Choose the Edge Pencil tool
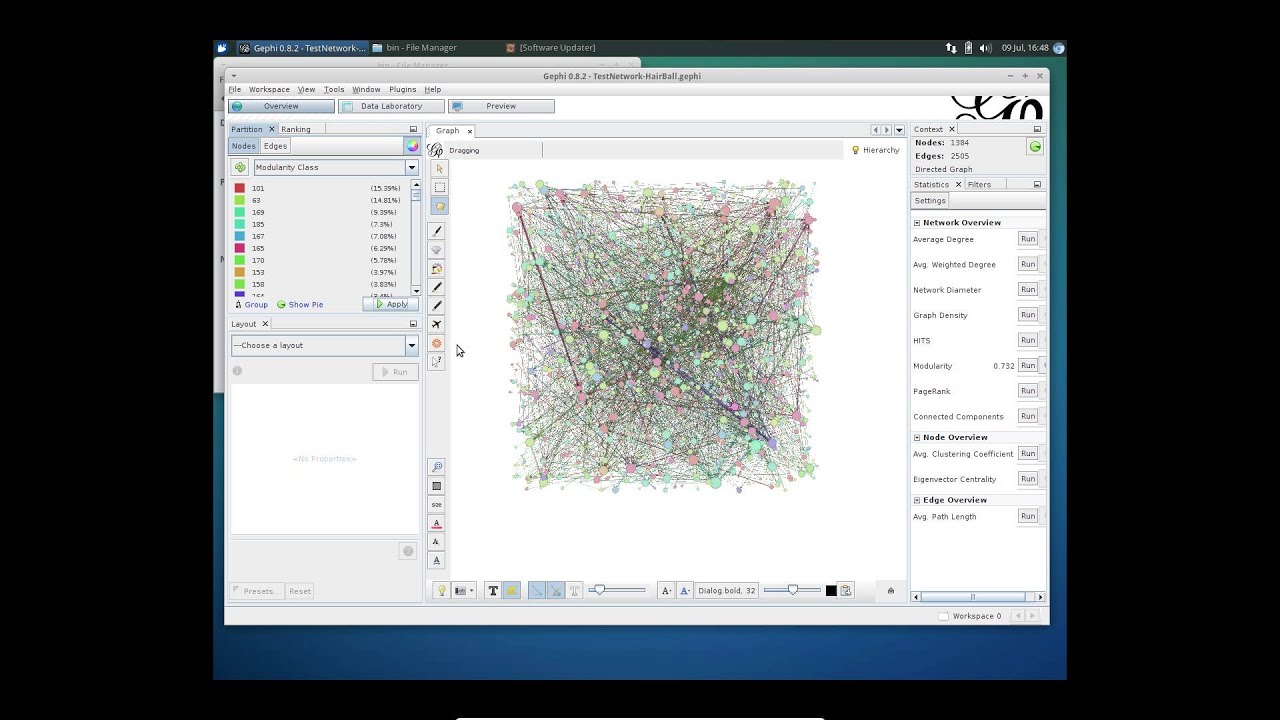This screenshot has height=720, width=1280. tap(437, 306)
